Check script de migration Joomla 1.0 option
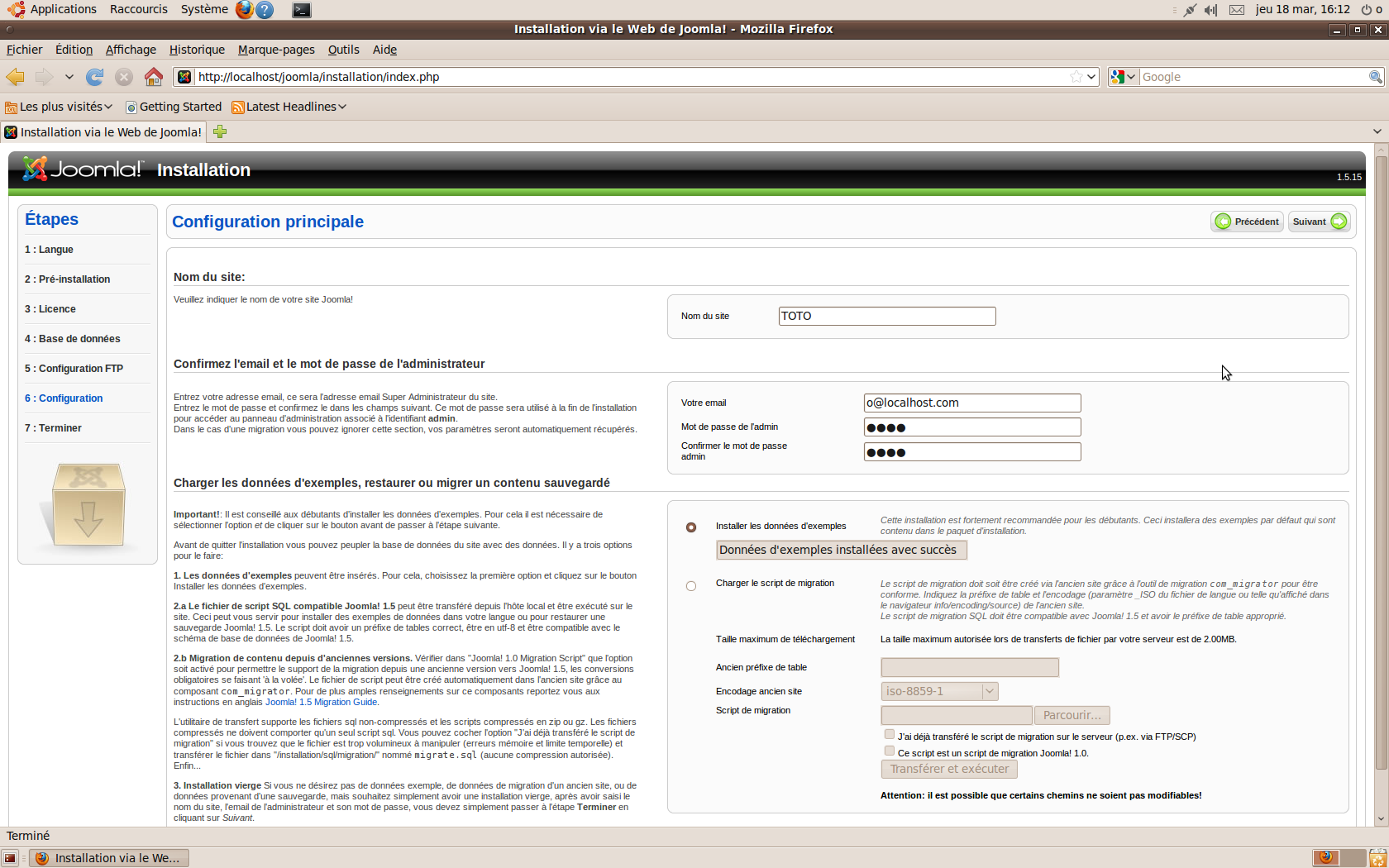 tap(890, 751)
